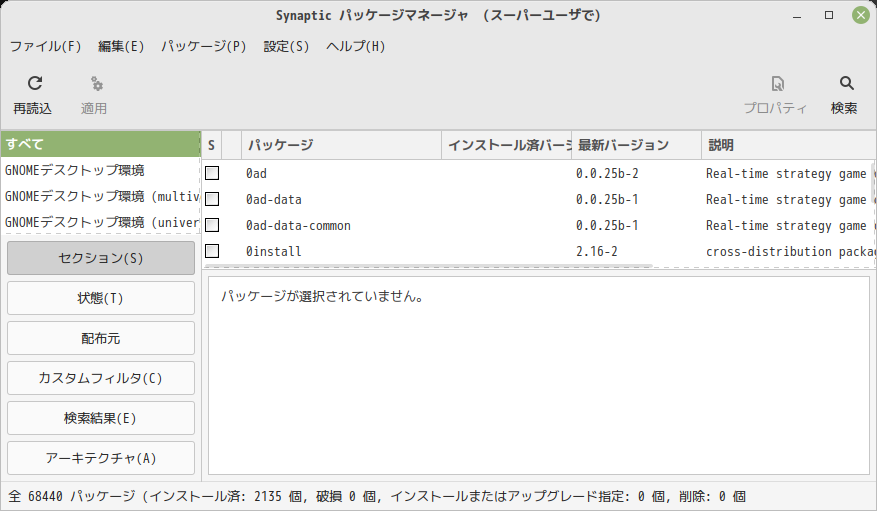877x511 pixels.
Task: Toggle the status checkbox for 0ad-data
Action: point(212,199)
